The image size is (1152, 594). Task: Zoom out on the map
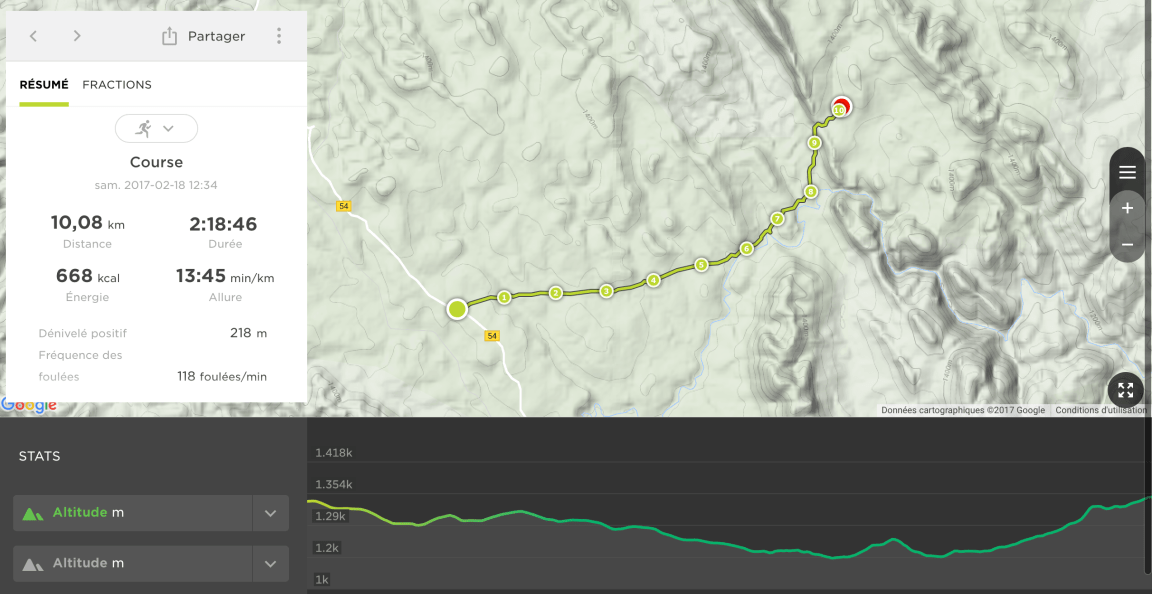tap(1127, 244)
